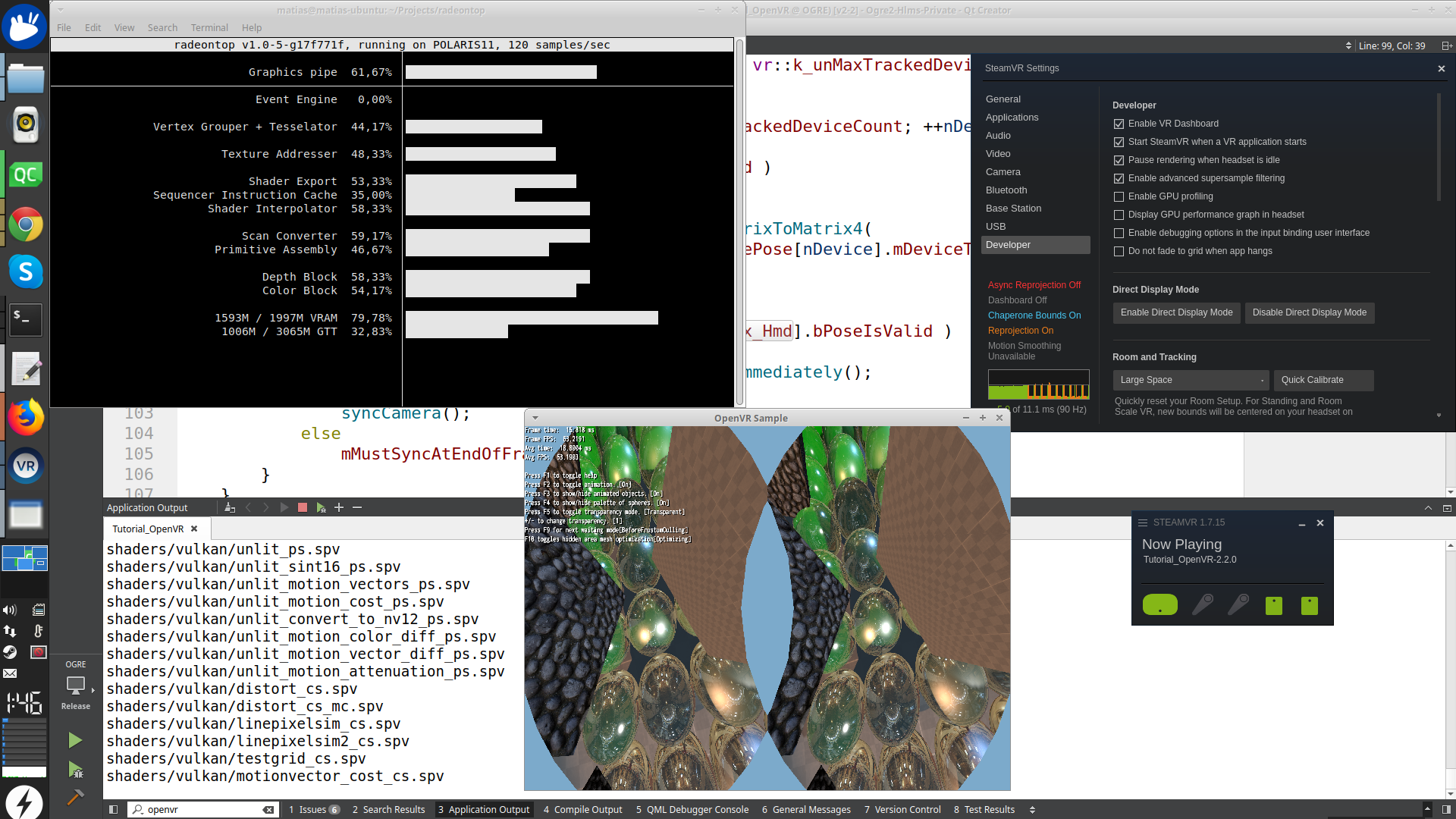Click the right grey controller icon

pos(1238,604)
